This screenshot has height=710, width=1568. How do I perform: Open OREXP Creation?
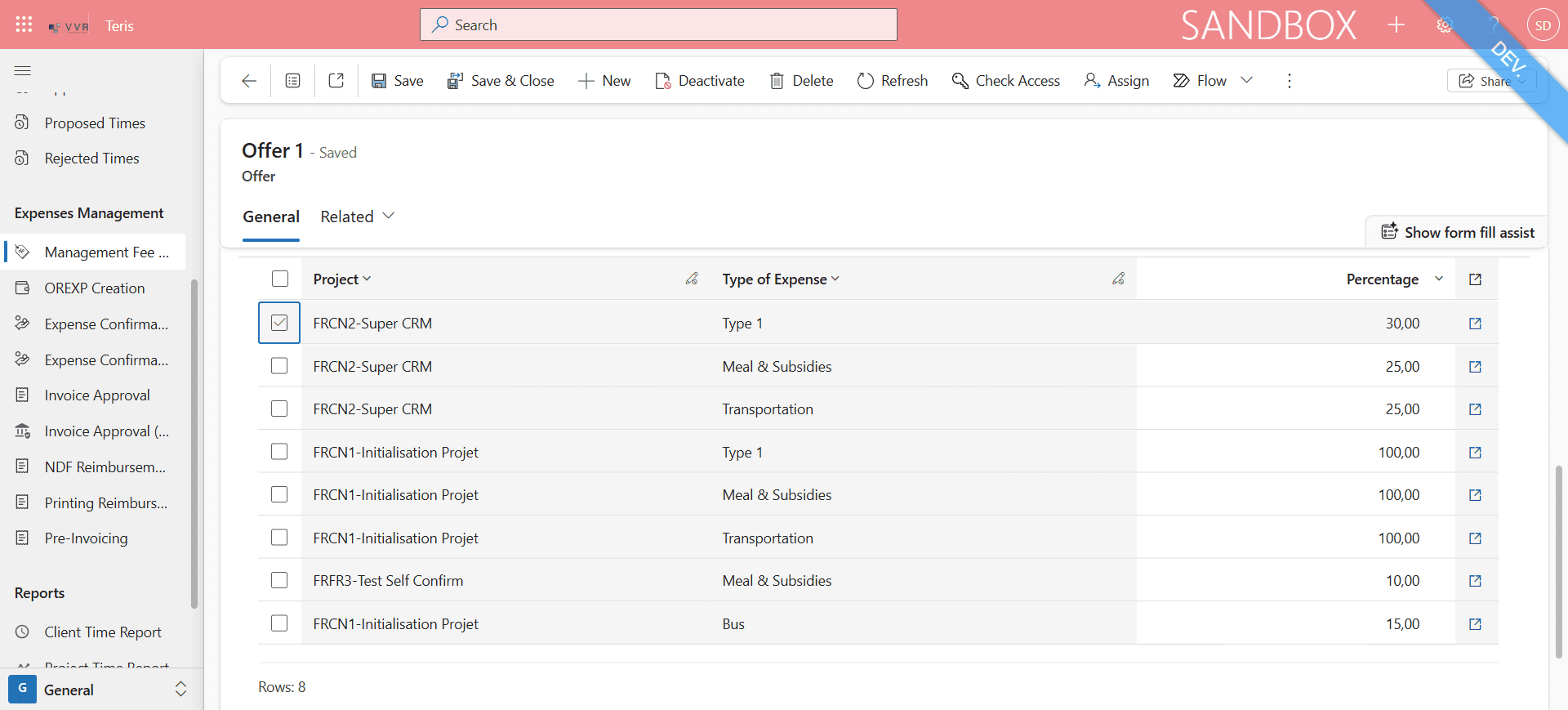[x=95, y=288]
